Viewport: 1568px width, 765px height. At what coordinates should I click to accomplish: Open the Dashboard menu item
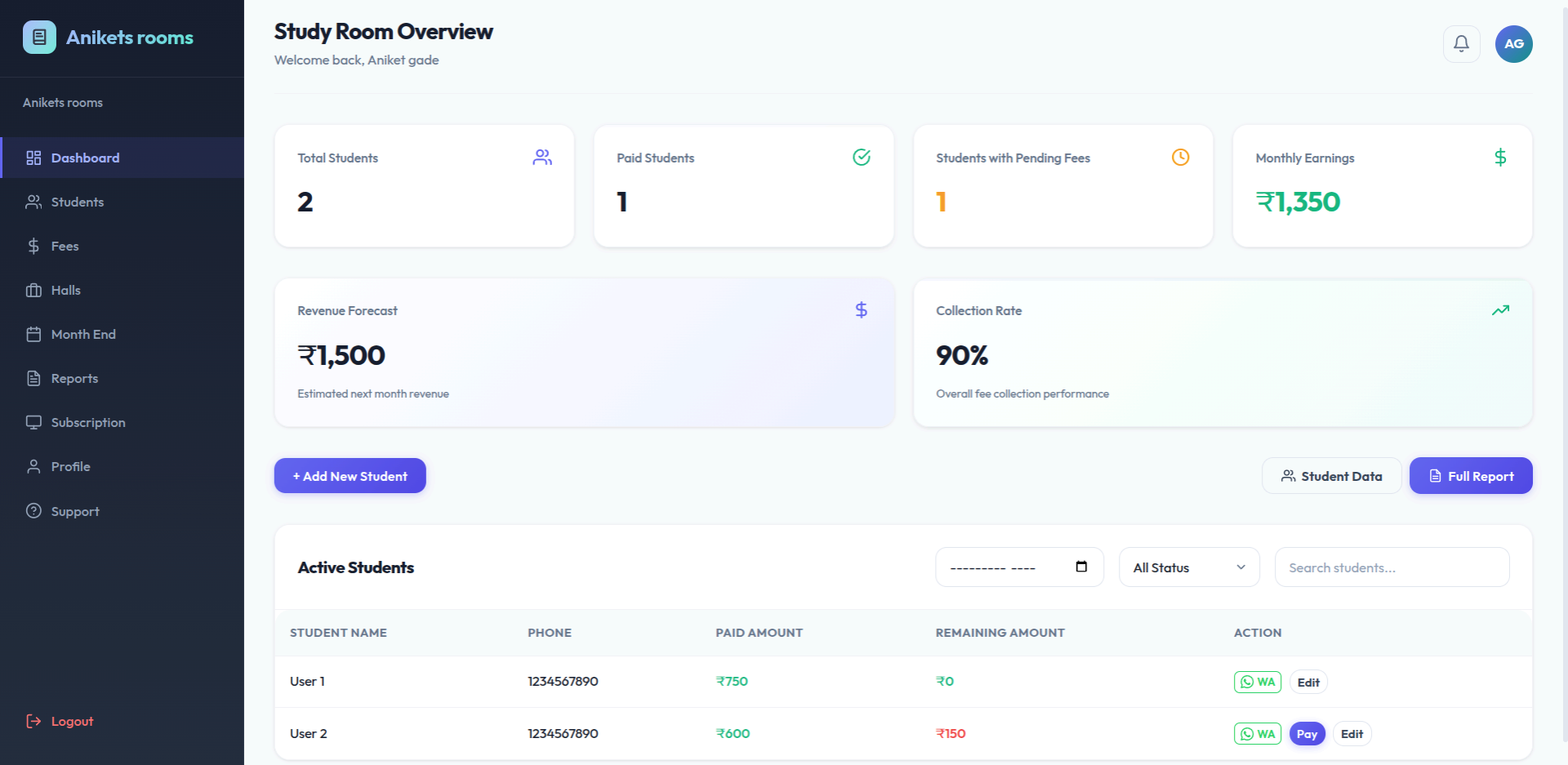(x=122, y=158)
